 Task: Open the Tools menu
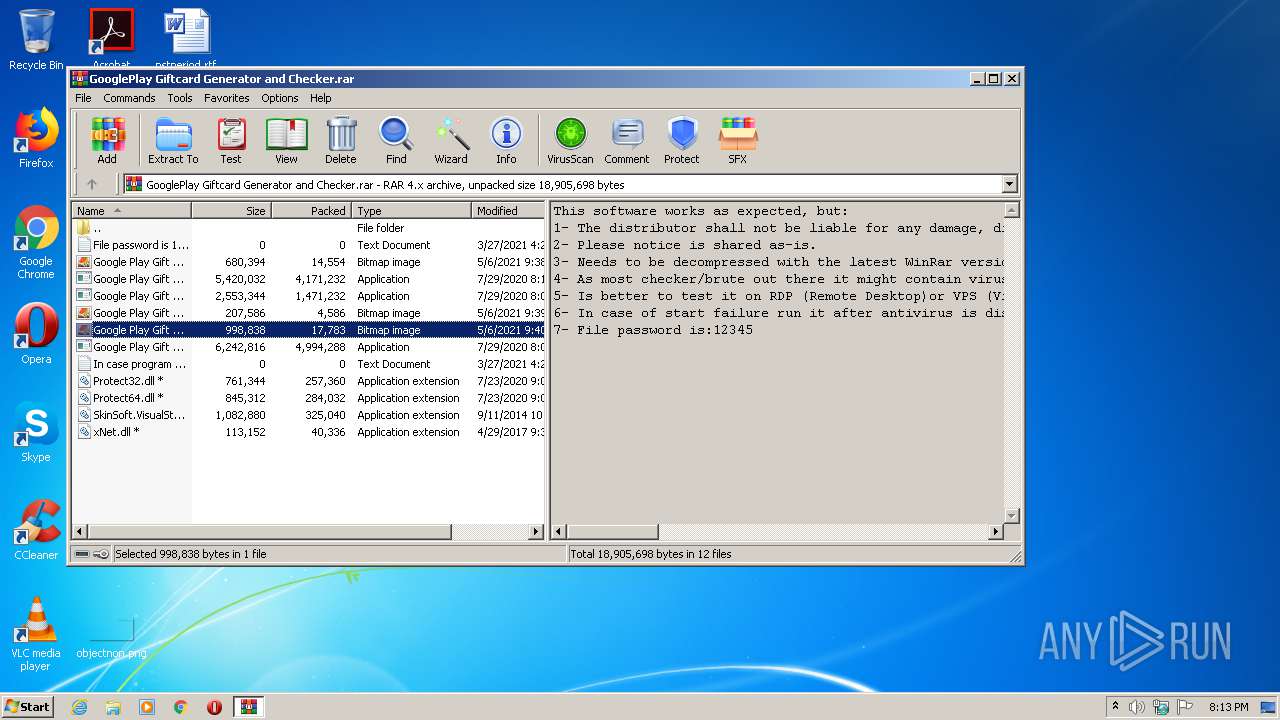coord(180,98)
